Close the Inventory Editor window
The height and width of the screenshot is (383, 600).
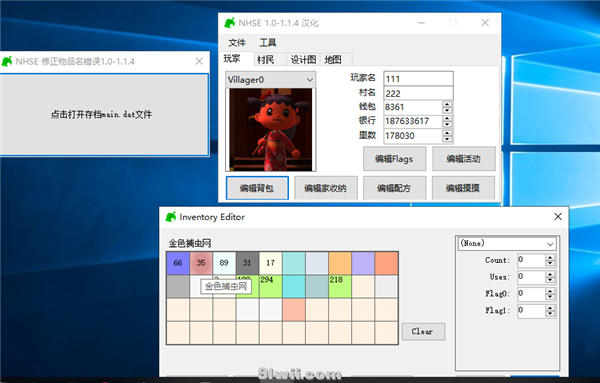click(558, 217)
